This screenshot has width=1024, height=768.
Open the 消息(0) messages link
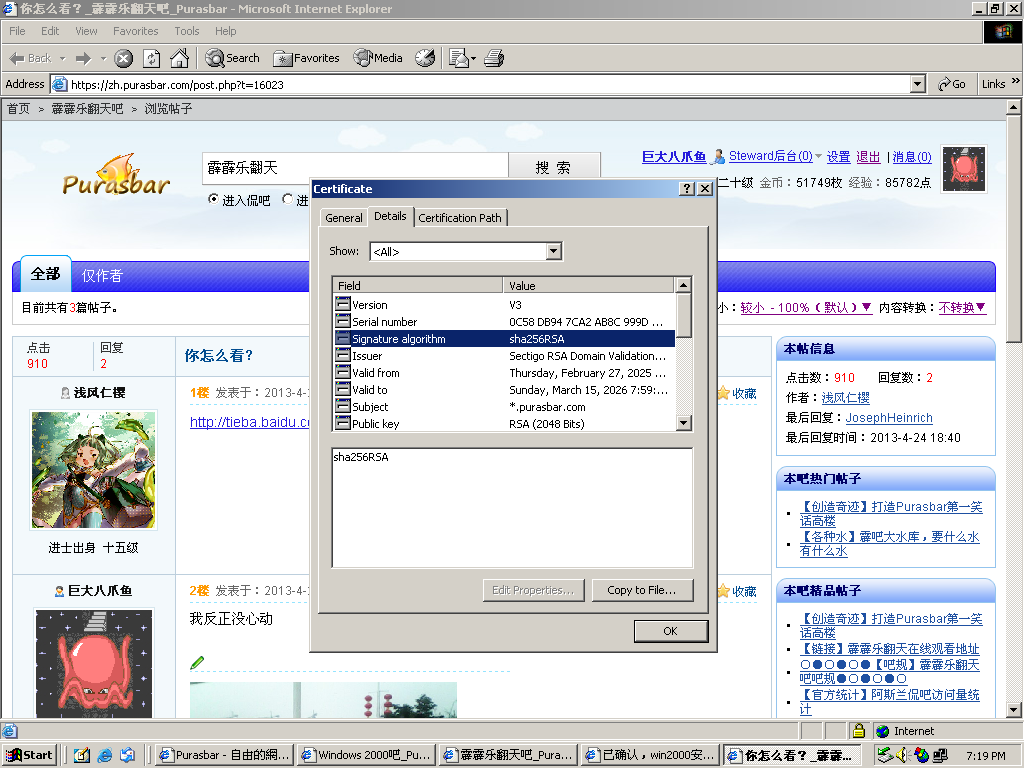[912, 157]
